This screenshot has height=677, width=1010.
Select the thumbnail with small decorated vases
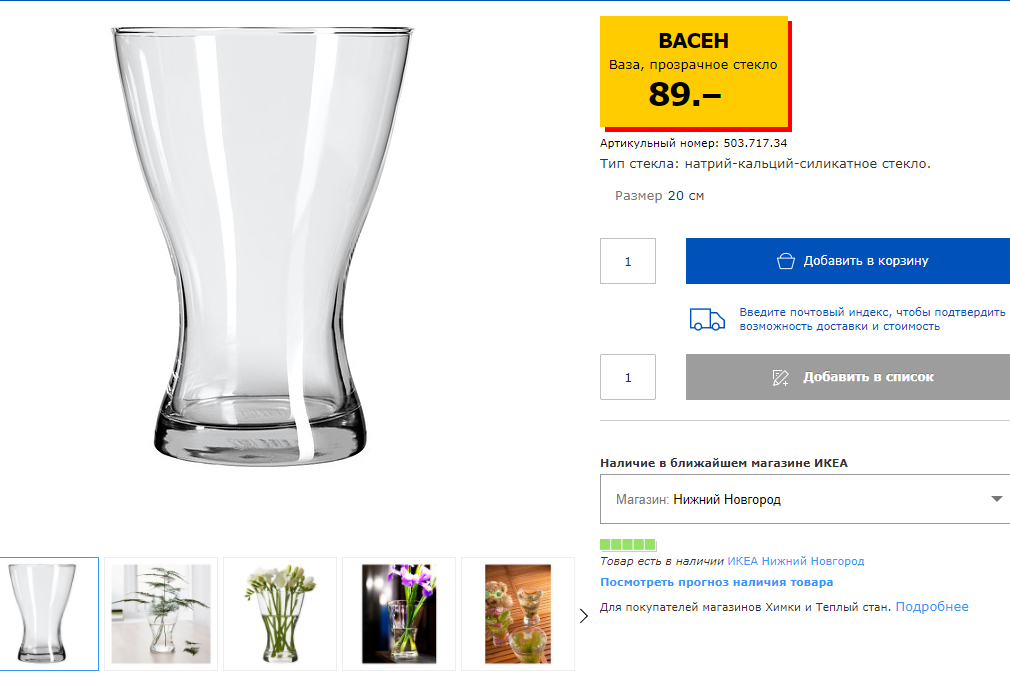(517, 613)
